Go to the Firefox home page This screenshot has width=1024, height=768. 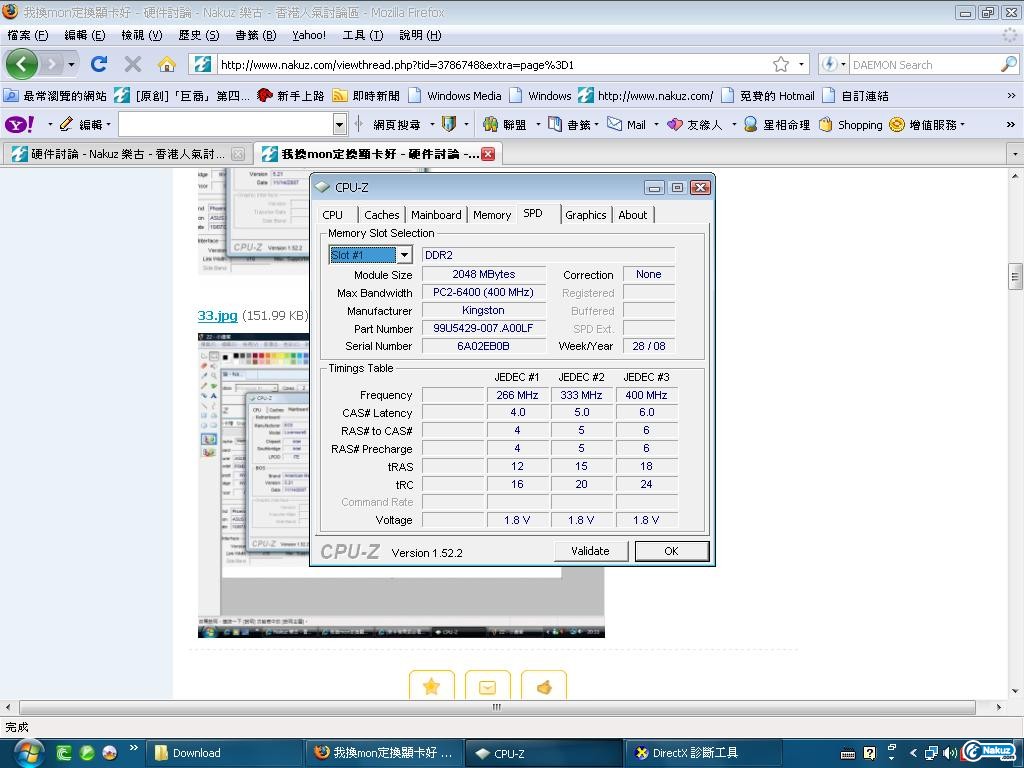pos(166,64)
